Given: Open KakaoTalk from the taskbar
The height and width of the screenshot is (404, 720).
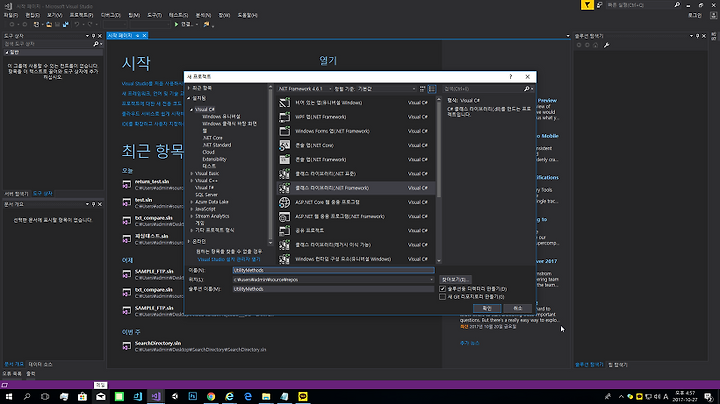Looking at the screenshot, I should pos(303,396).
